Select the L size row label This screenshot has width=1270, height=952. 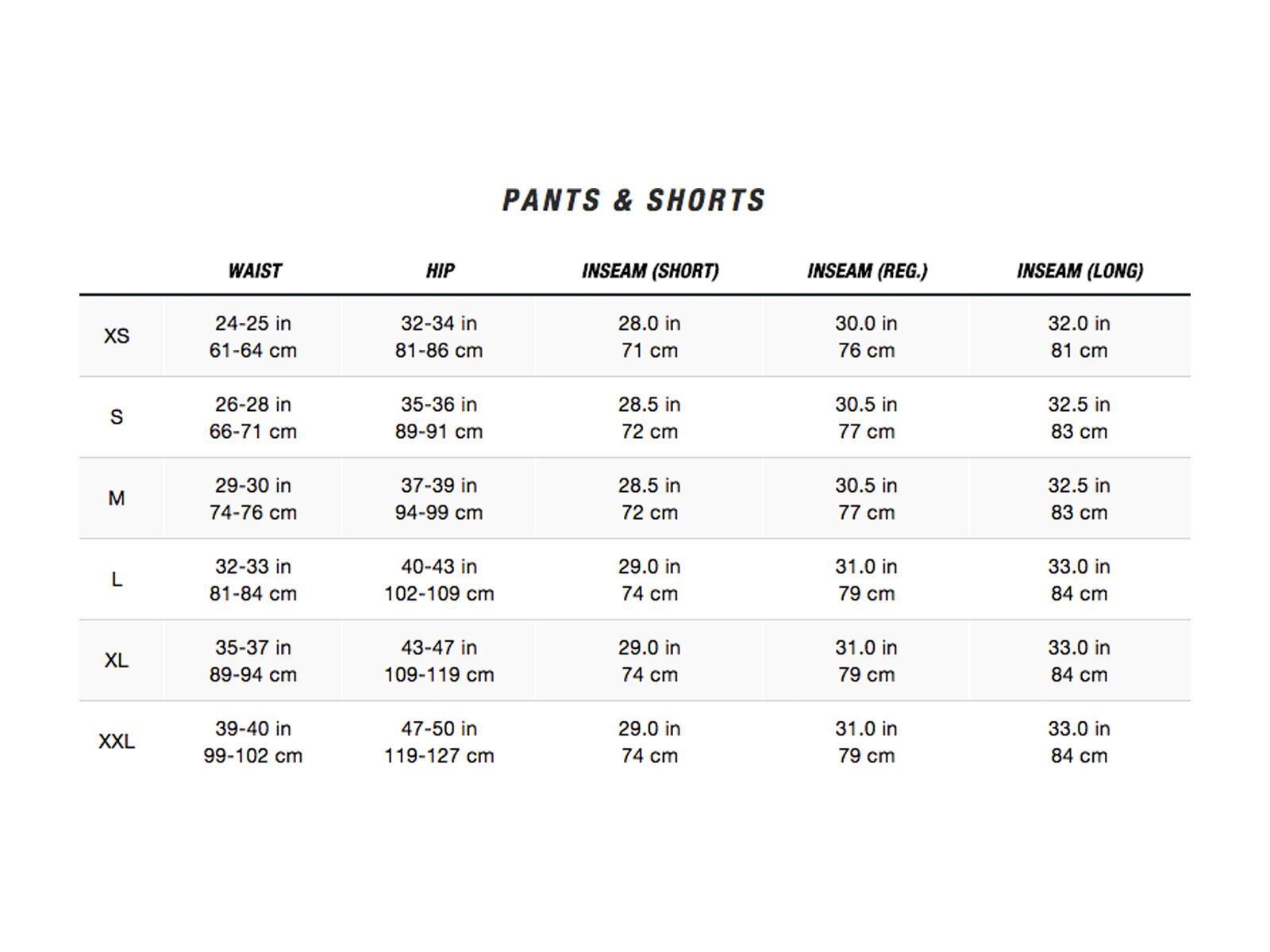[116, 580]
